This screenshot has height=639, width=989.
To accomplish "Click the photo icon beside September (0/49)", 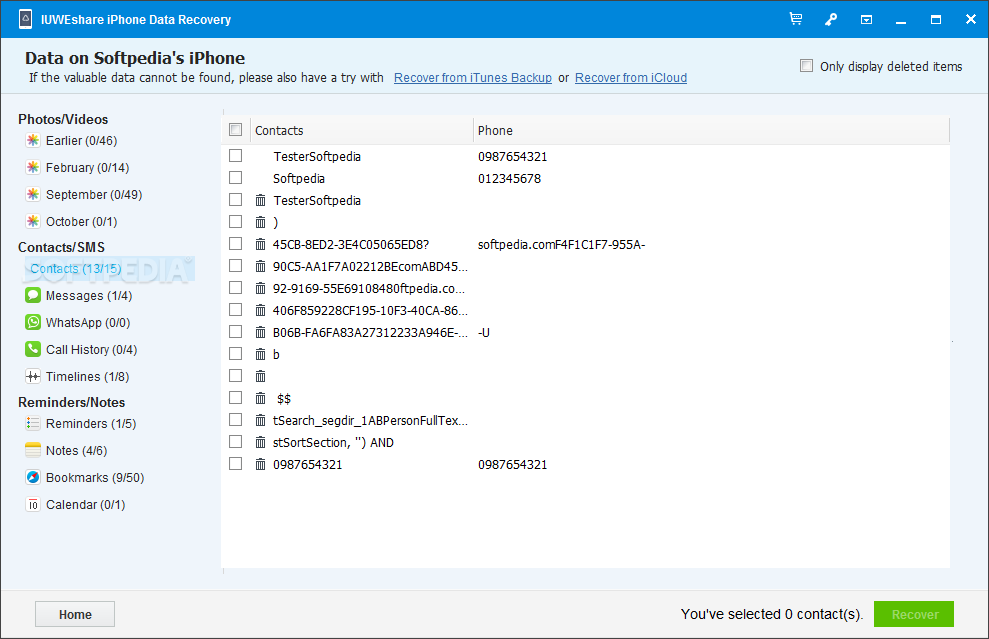I will (x=33, y=194).
